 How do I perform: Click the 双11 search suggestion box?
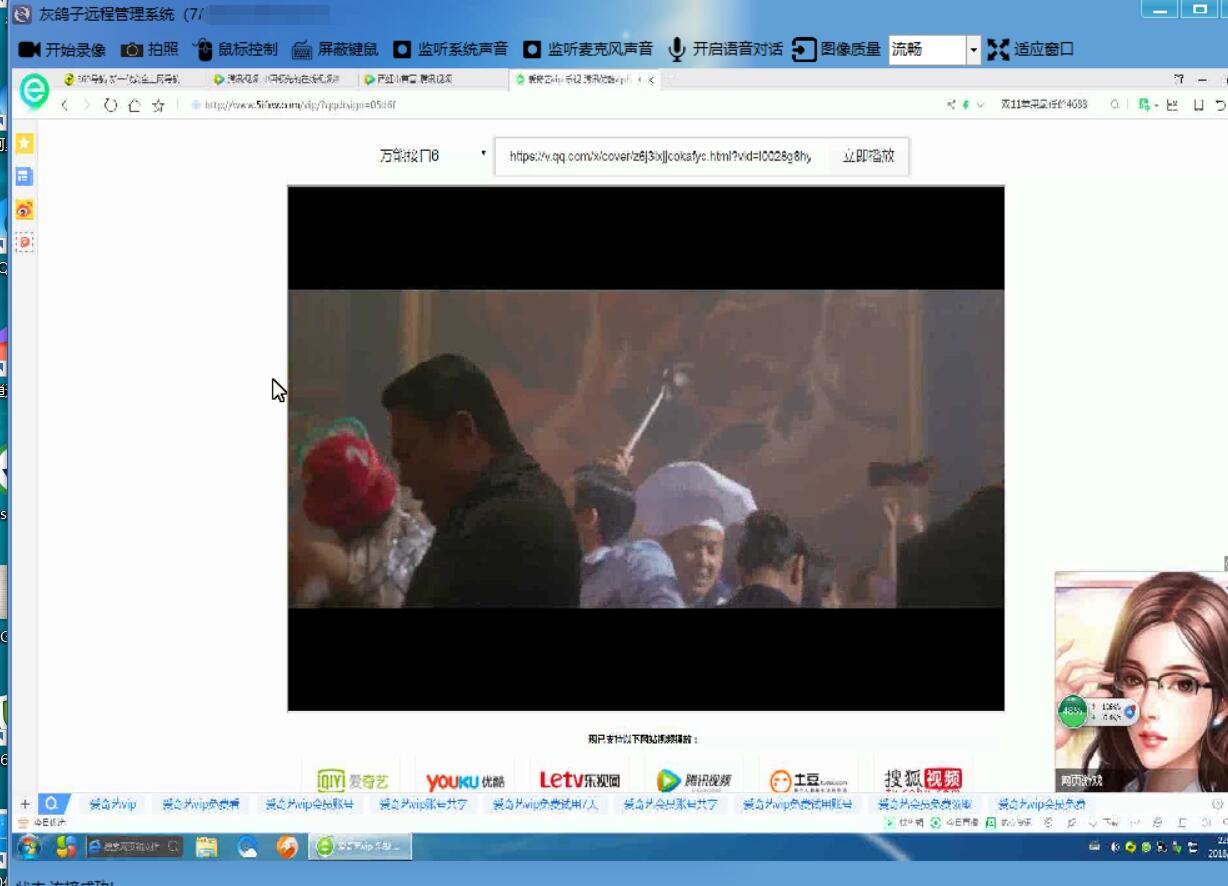pyautogui.click(x=1044, y=105)
